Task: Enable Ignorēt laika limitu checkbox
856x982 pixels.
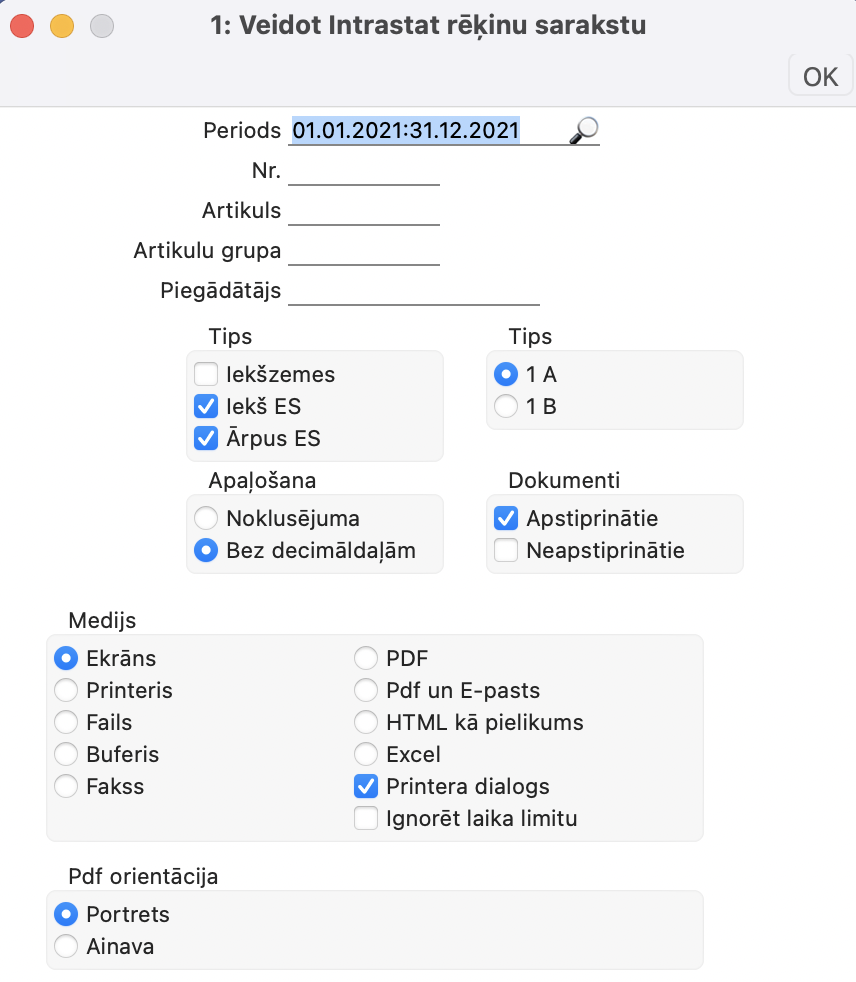Action: coord(367,819)
